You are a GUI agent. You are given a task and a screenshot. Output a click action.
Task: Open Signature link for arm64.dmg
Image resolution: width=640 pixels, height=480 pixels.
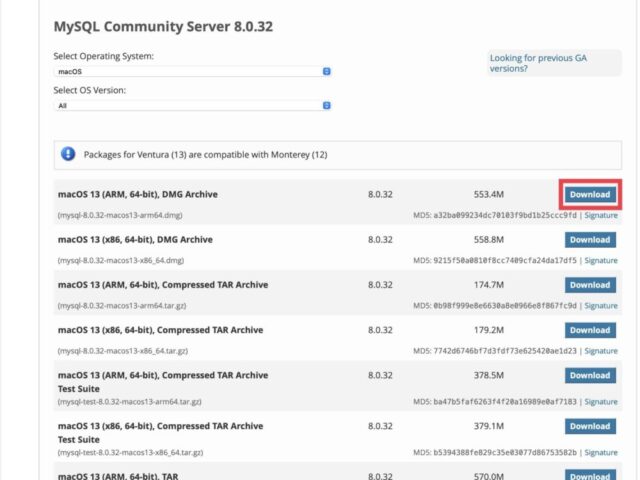[601, 215]
